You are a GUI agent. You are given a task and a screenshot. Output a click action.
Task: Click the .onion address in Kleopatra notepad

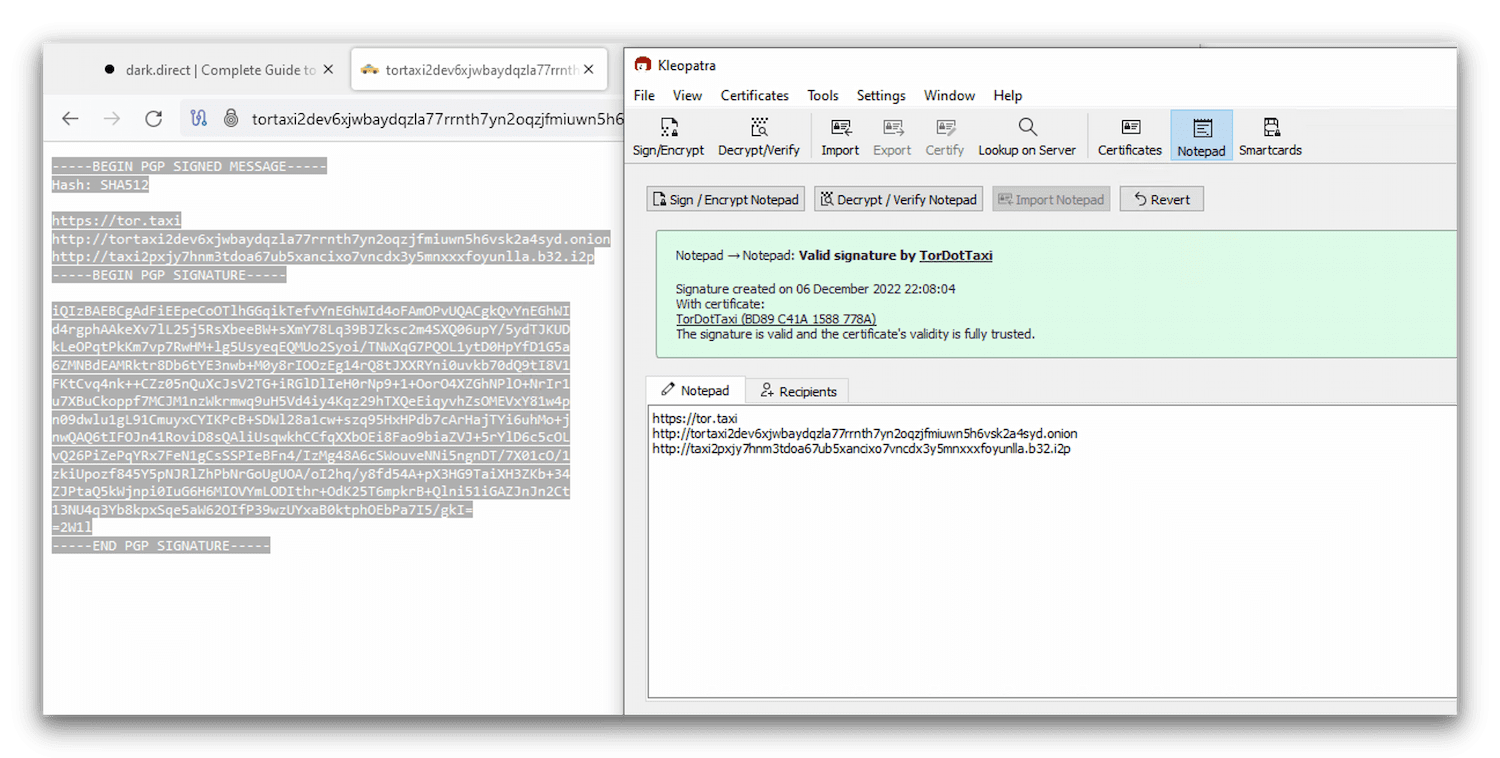point(865,433)
